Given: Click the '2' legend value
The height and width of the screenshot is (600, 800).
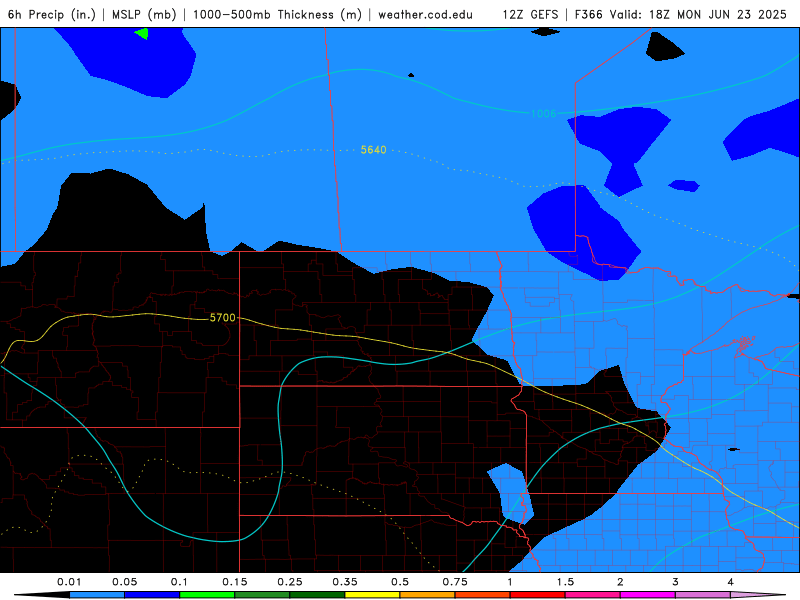Looking at the screenshot, I should (x=620, y=582).
